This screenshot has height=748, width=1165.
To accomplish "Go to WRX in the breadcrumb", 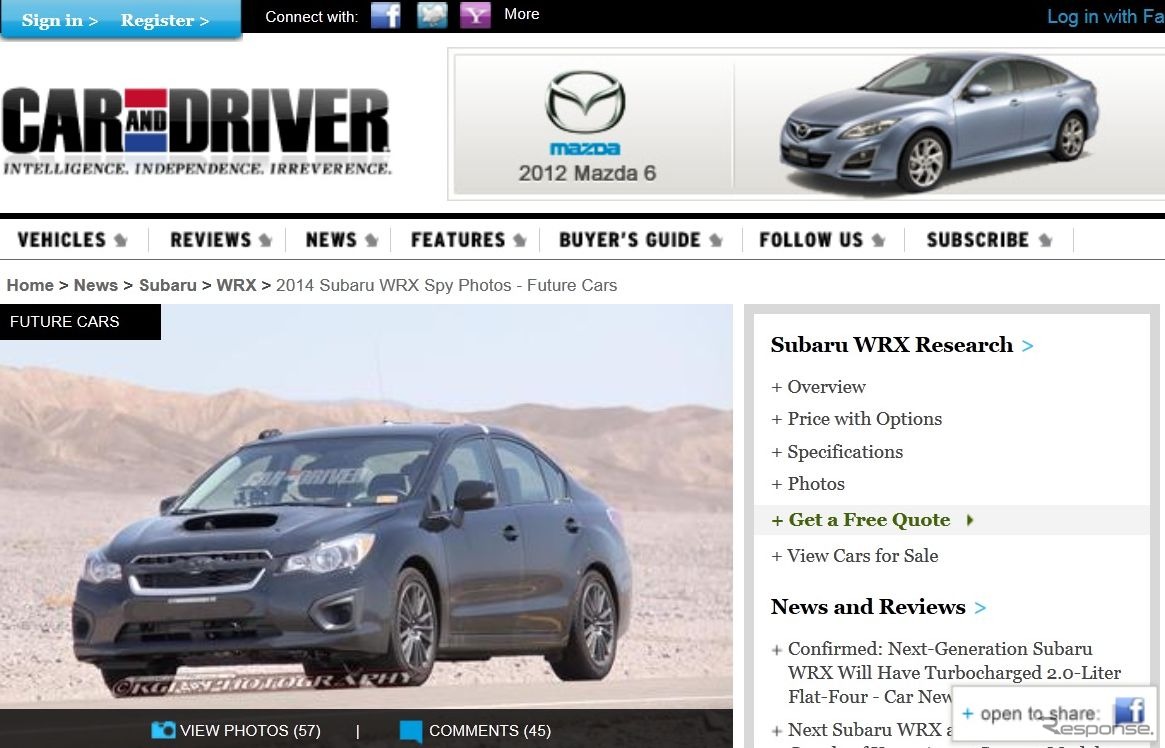I will point(236,285).
